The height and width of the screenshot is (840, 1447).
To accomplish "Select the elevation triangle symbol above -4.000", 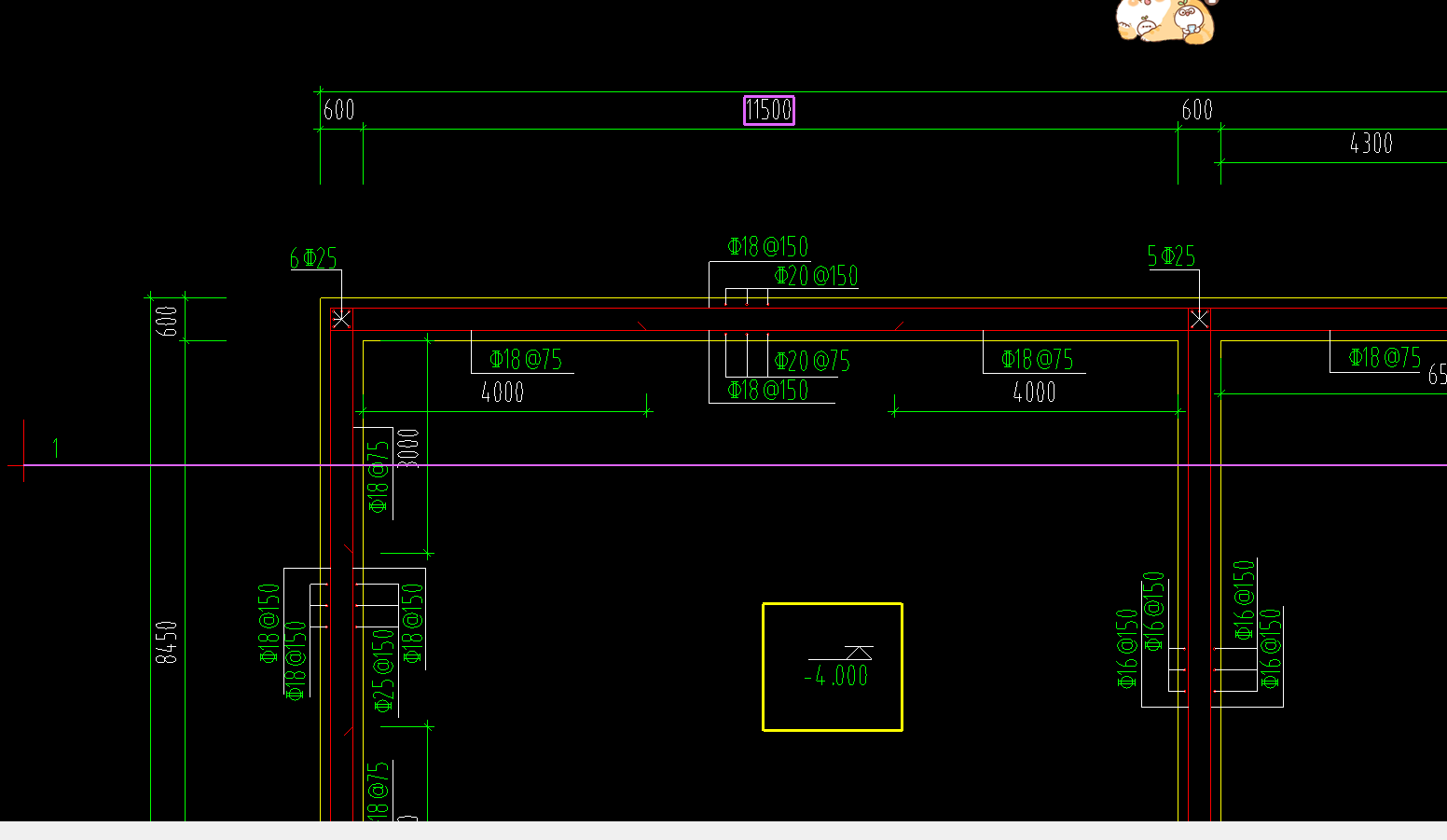I will 859,653.
